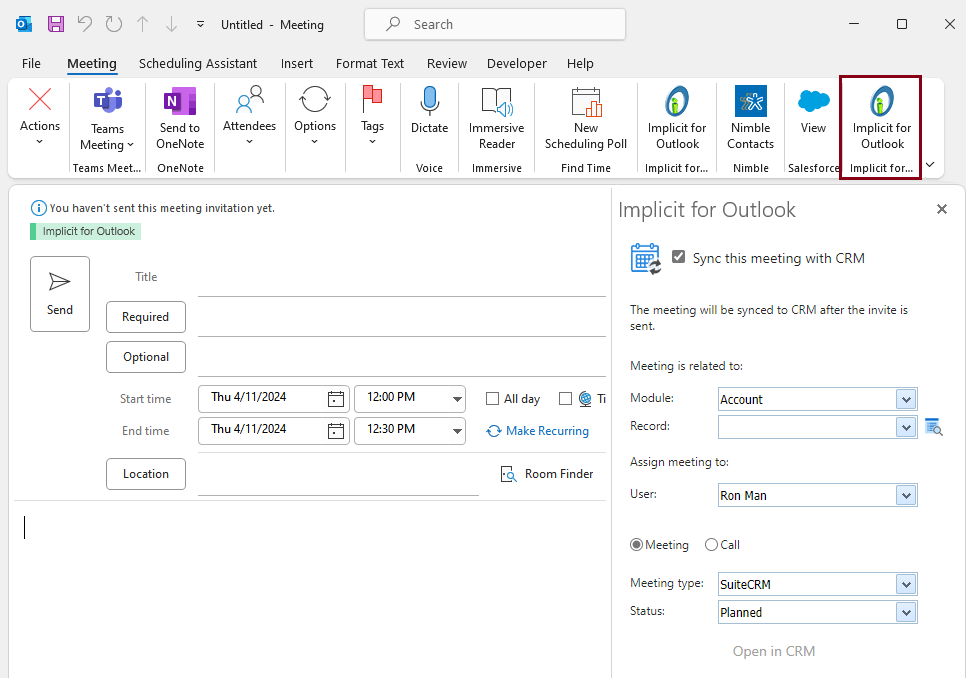Open the Help tab

[580, 63]
